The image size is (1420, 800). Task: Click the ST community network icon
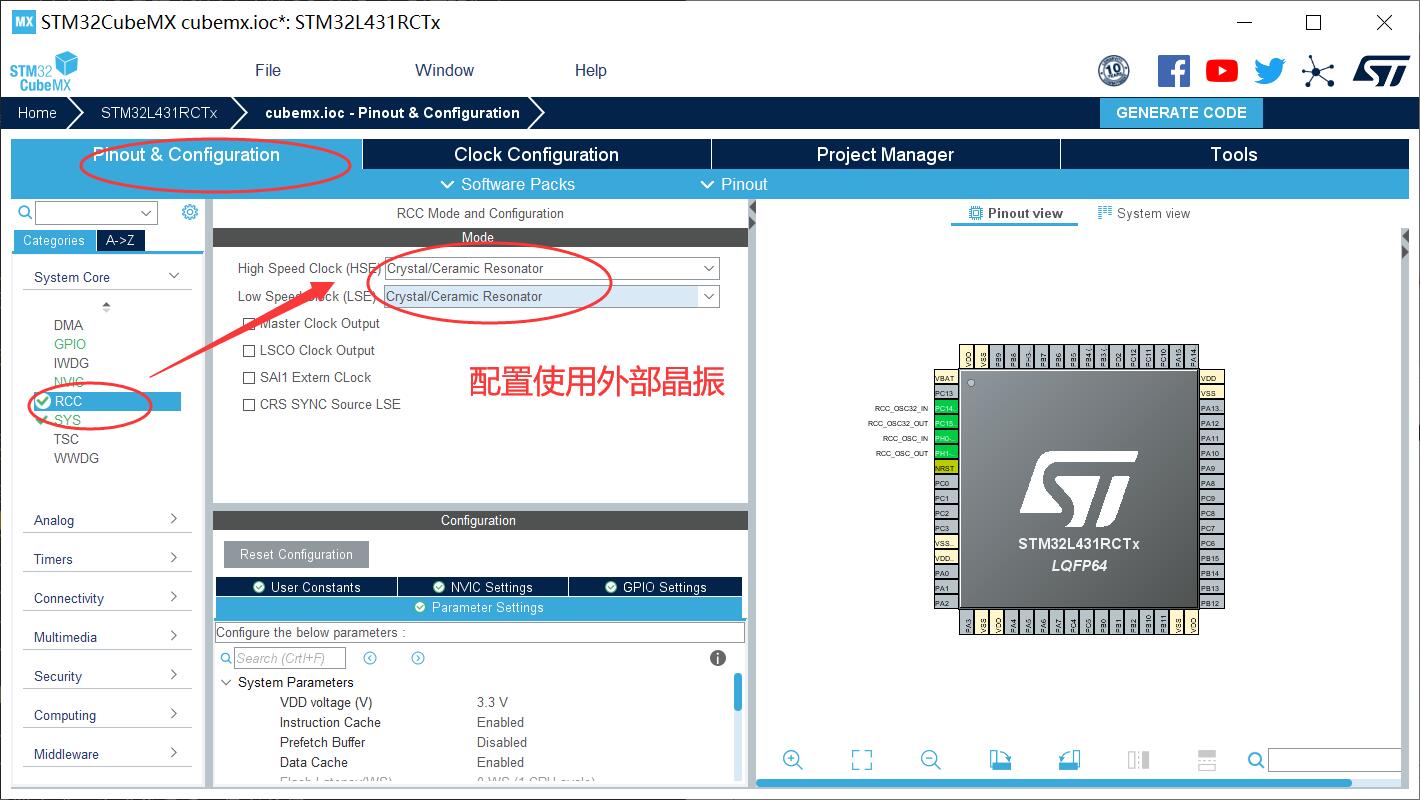point(1318,71)
